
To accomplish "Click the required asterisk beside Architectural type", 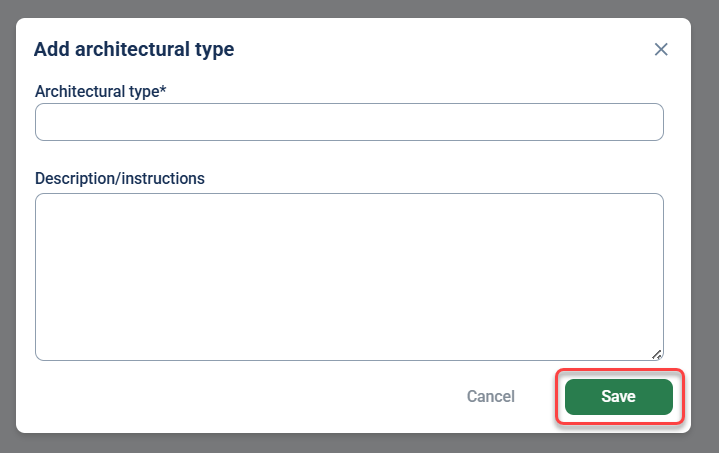I will coord(163,90).
